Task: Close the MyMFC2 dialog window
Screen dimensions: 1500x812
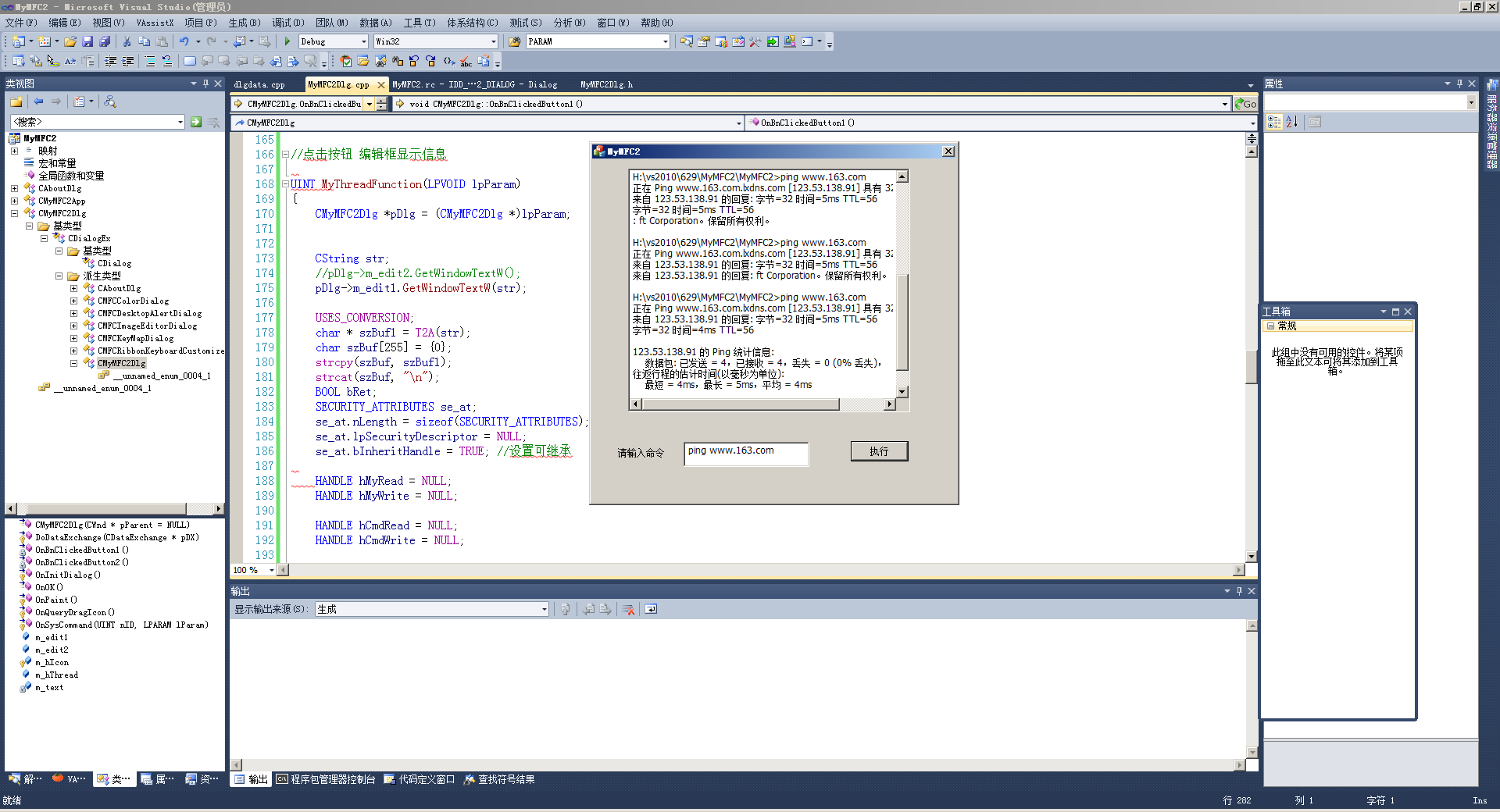Action: point(948,151)
